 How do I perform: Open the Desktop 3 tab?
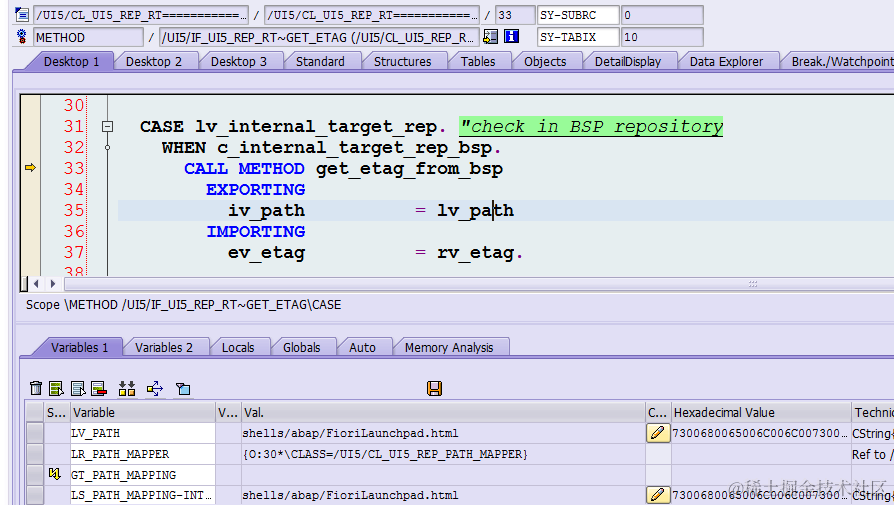[x=238, y=62]
